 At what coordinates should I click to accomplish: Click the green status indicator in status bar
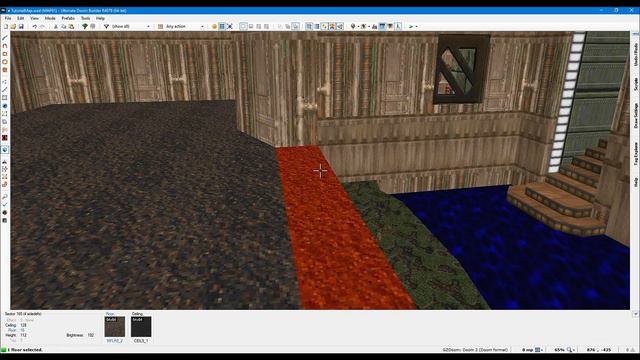tap(4, 350)
